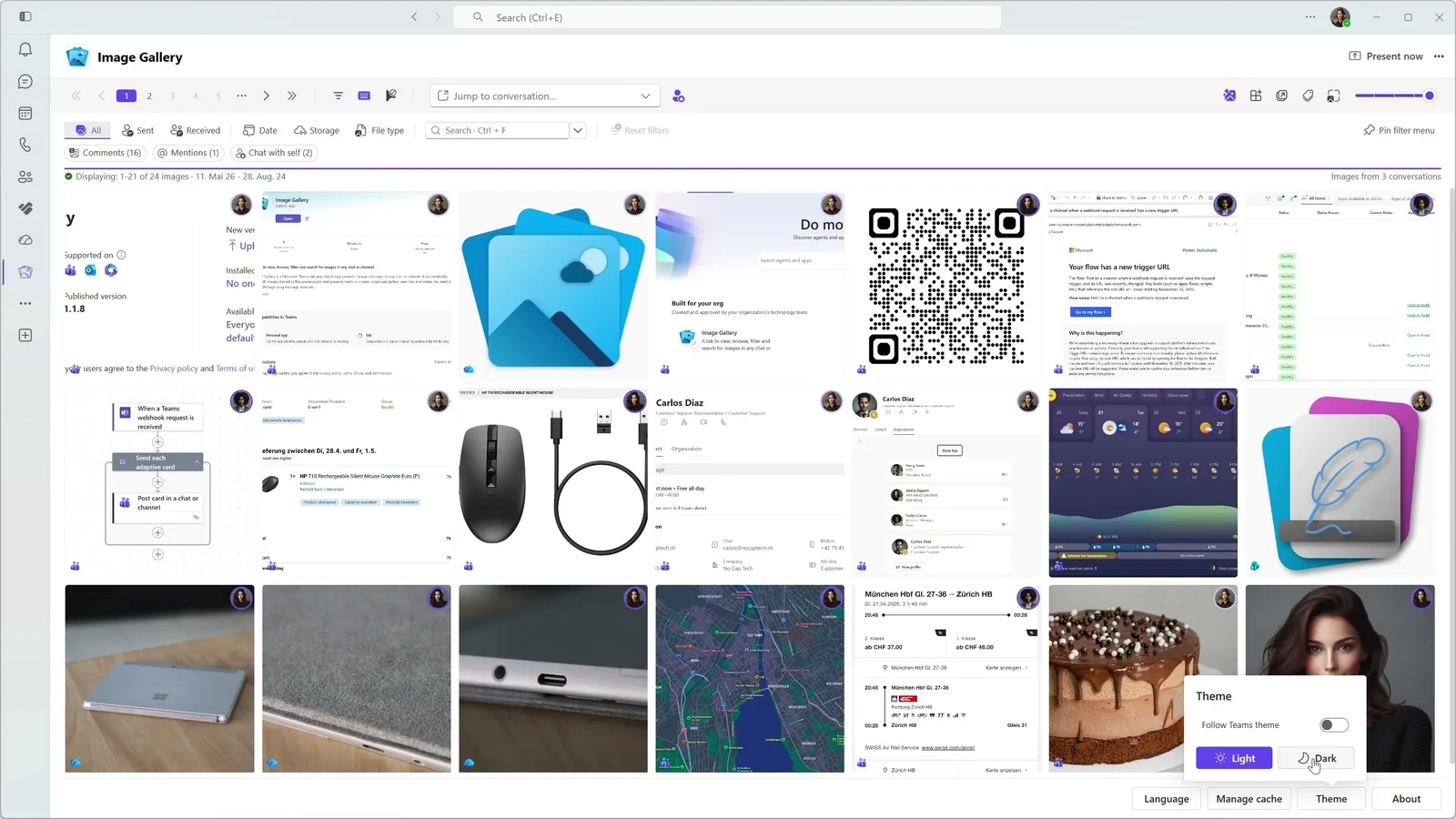Image resolution: width=1456 pixels, height=819 pixels.
Task: Click the Manage cache button
Action: (x=1249, y=799)
